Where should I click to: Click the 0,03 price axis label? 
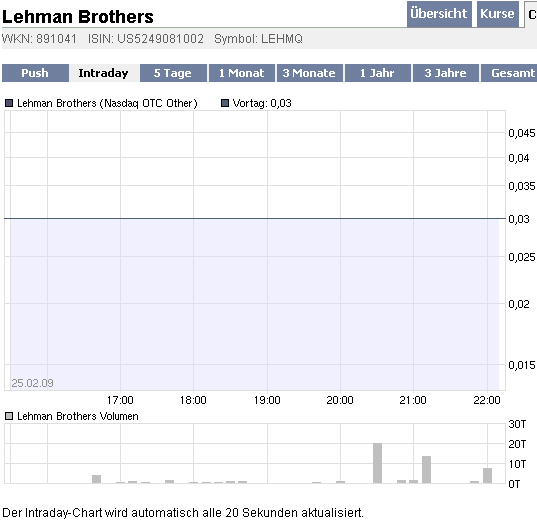[x=519, y=219]
